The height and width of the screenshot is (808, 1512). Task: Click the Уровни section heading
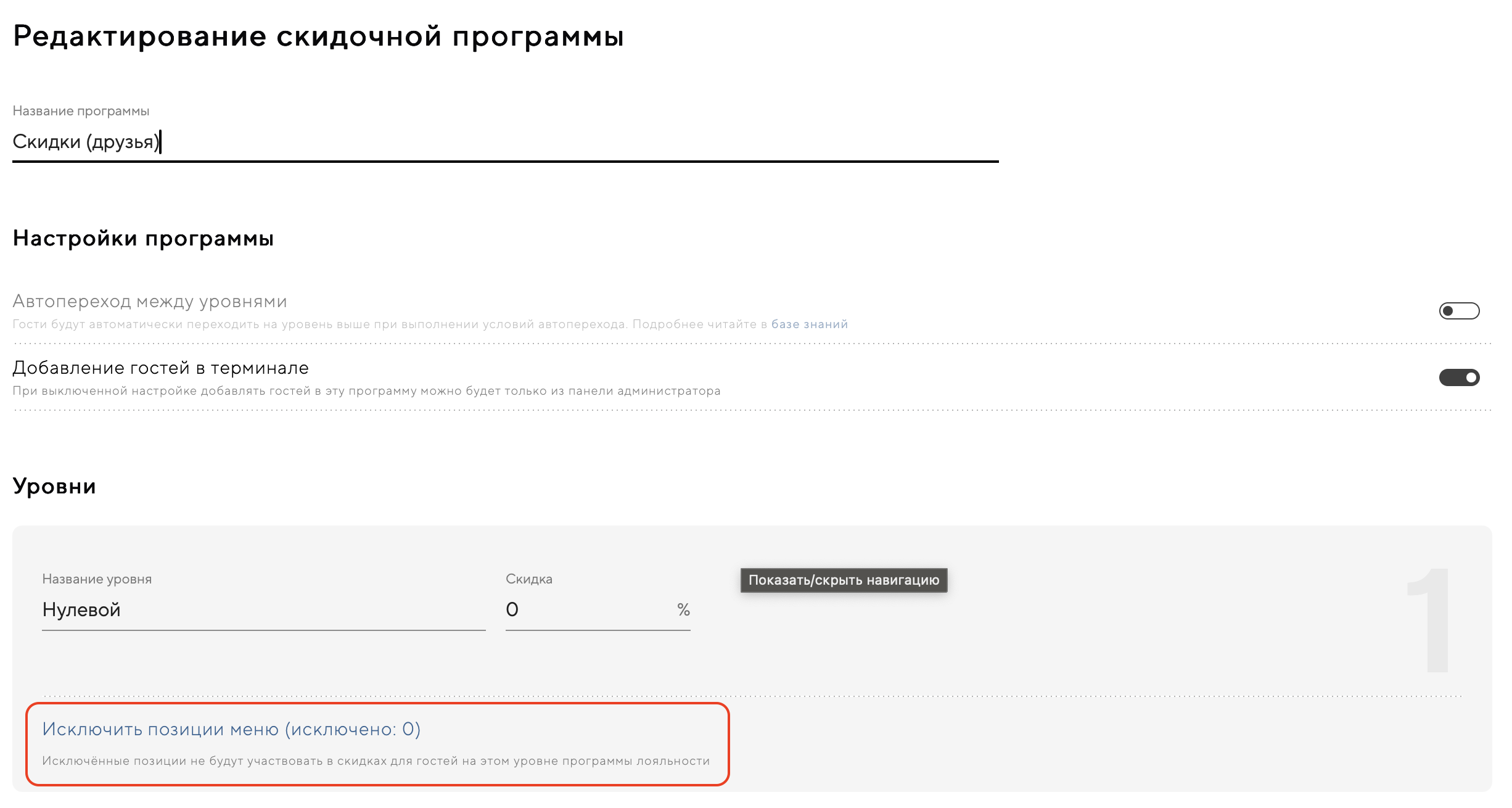pos(54,487)
